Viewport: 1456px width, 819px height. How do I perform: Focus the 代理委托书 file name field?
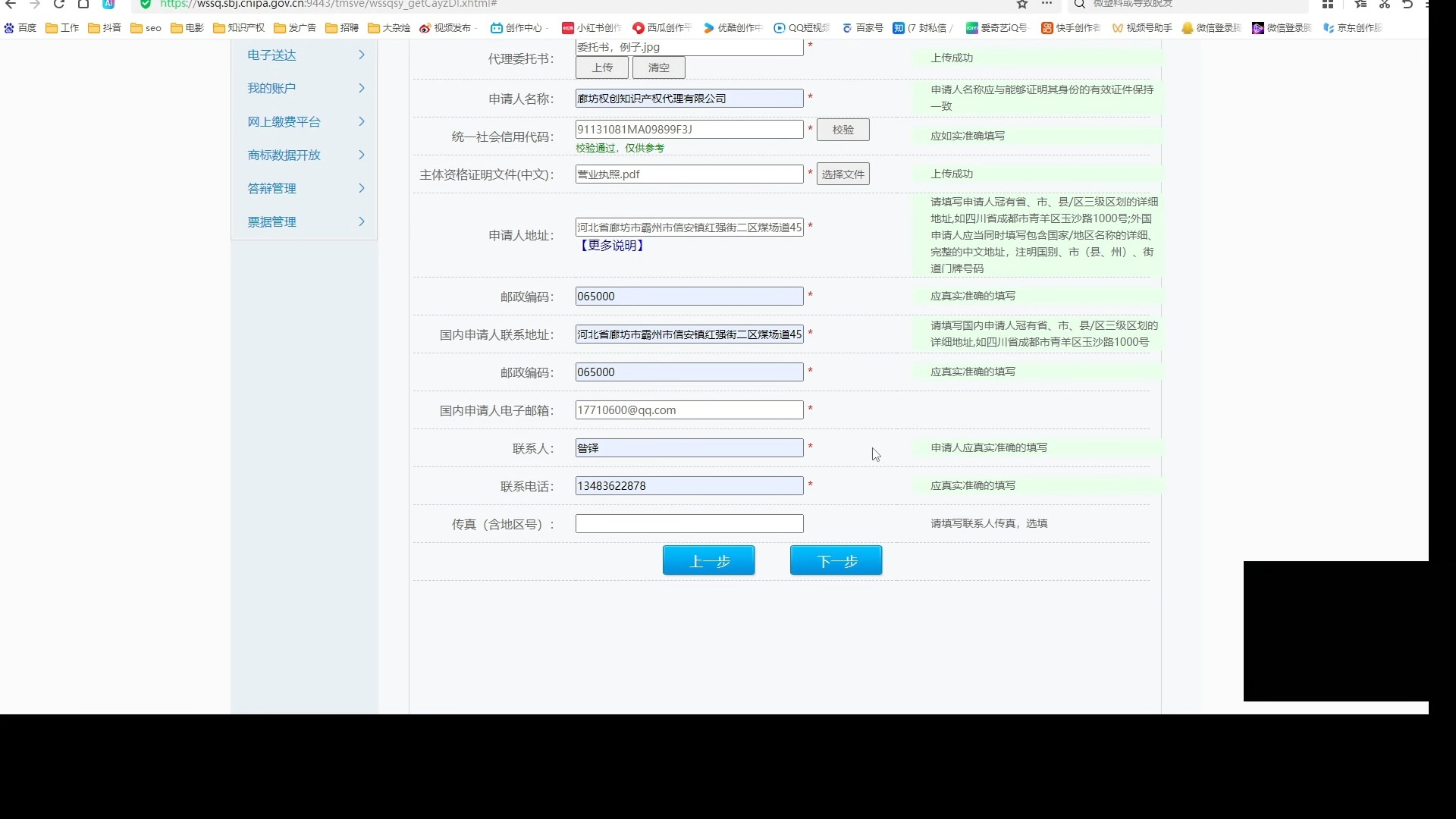tap(689, 47)
